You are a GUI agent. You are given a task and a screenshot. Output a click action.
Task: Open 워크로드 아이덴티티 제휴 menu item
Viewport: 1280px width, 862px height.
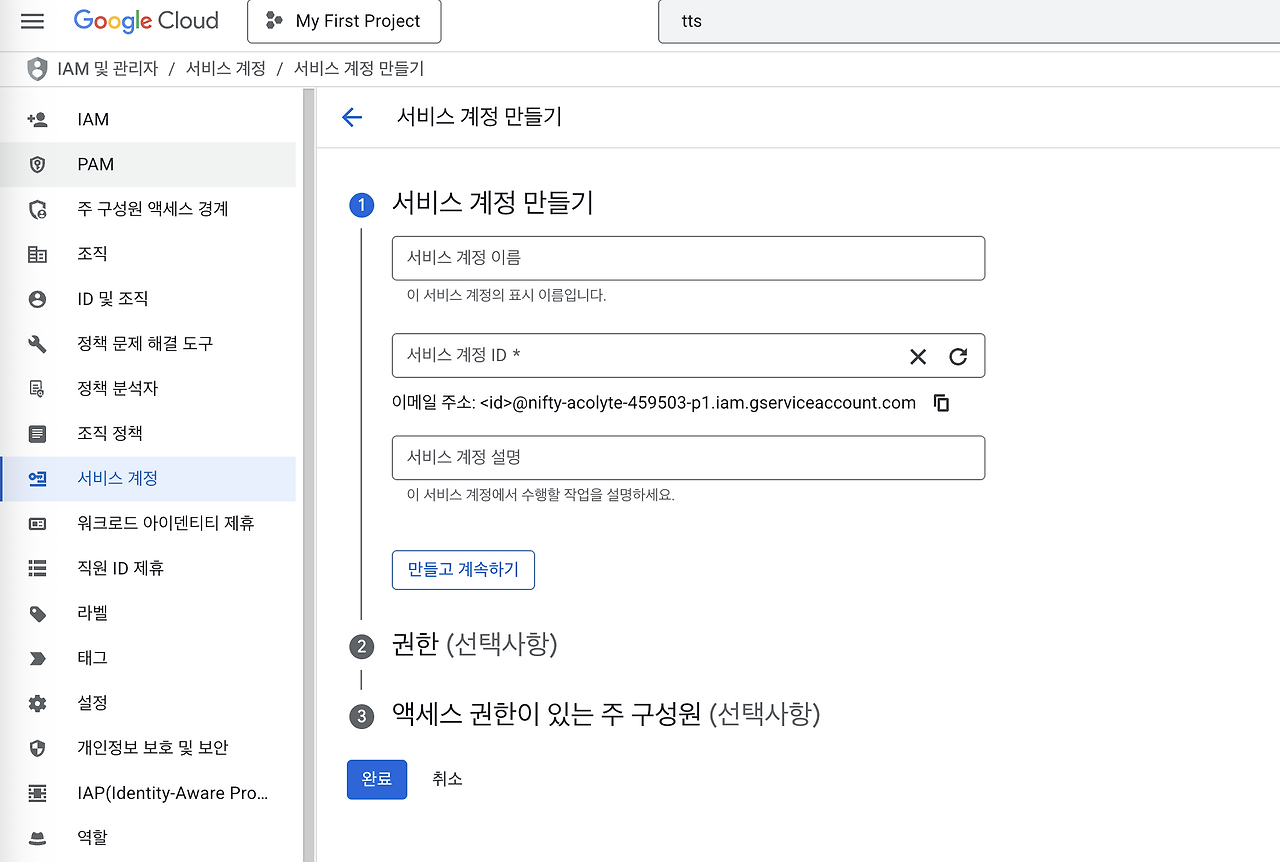click(x=148, y=523)
